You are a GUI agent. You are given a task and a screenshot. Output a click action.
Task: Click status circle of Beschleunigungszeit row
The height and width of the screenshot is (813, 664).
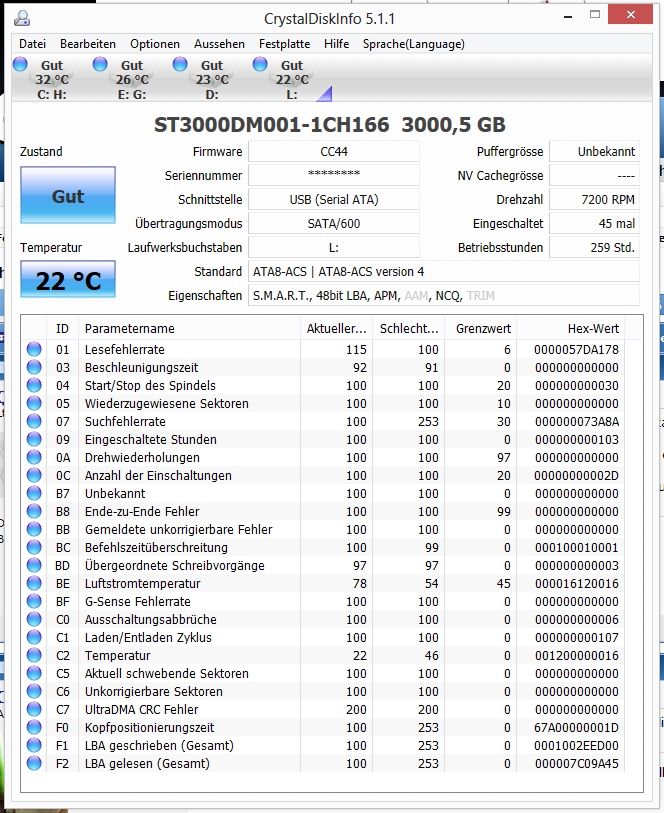(34, 367)
